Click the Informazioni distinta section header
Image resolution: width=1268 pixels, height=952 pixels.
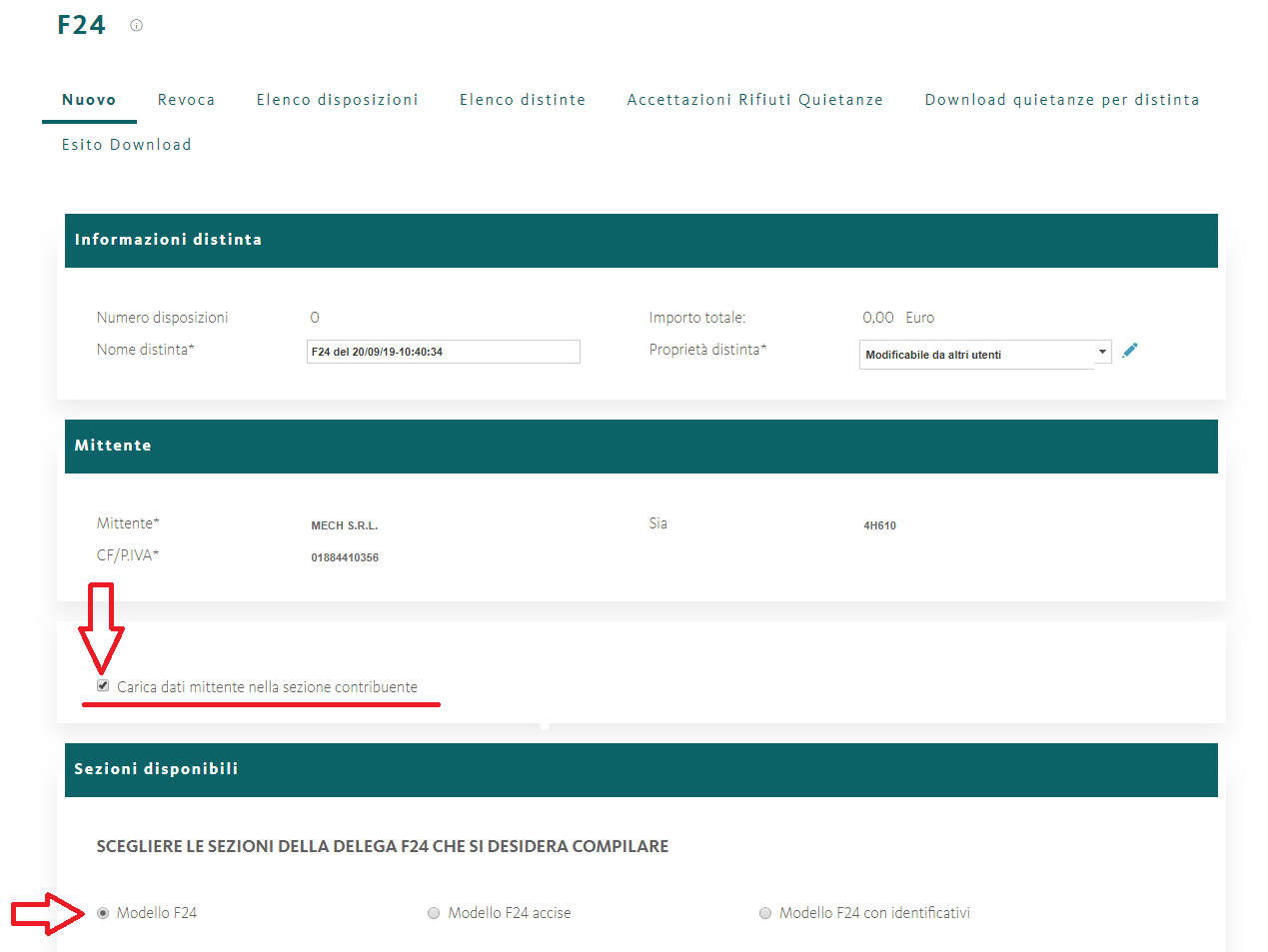pos(168,240)
